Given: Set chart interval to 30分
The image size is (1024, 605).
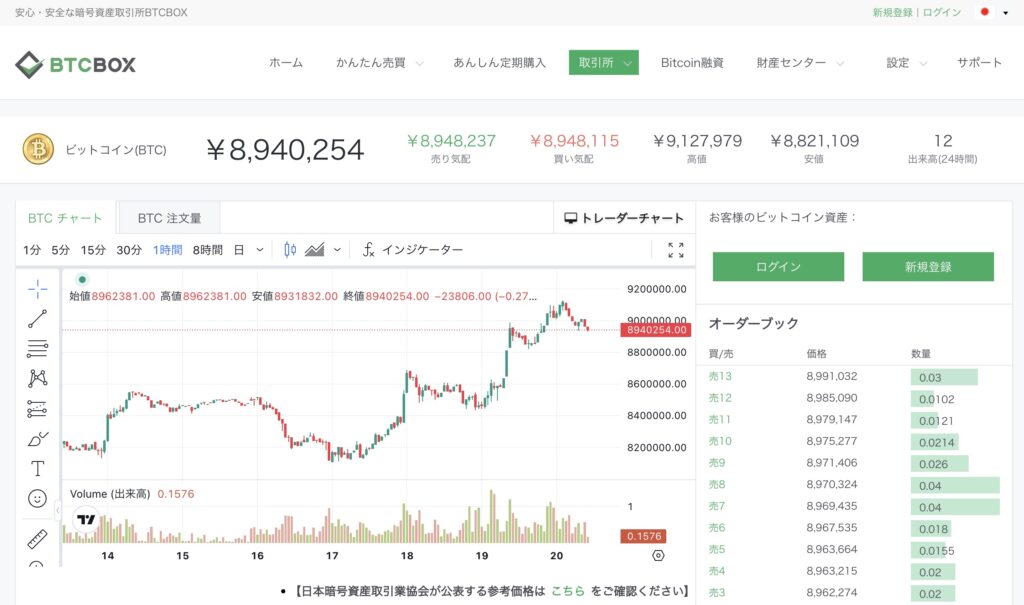Looking at the screenshot, I should click(129, 250).
